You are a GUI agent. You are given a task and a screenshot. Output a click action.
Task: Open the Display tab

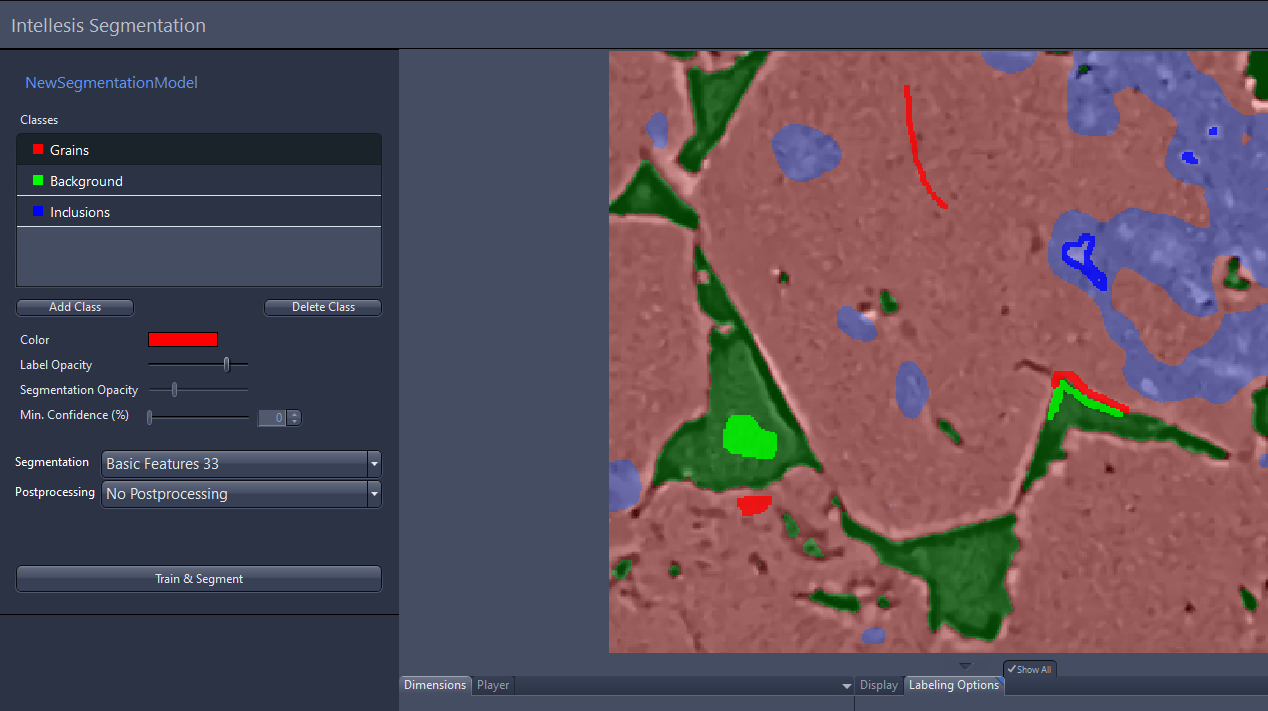[x=877, y=685]
